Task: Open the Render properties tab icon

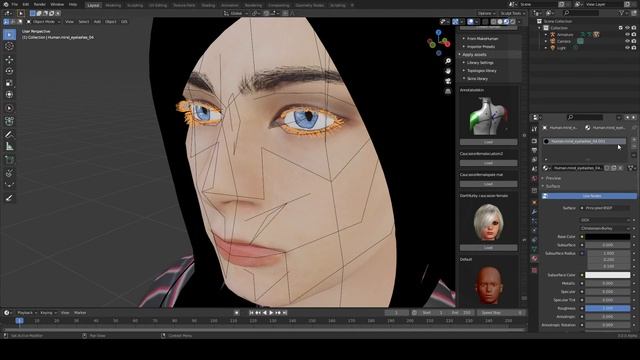Action: point(534,141)
